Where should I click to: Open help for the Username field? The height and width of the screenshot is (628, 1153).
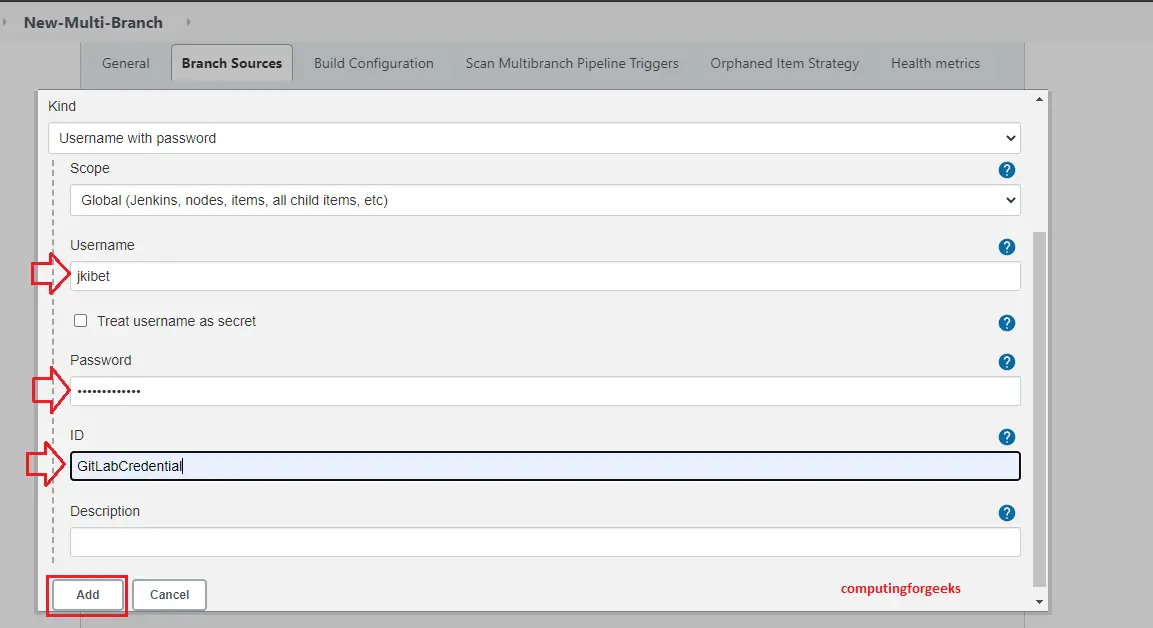pos(1007,247)
